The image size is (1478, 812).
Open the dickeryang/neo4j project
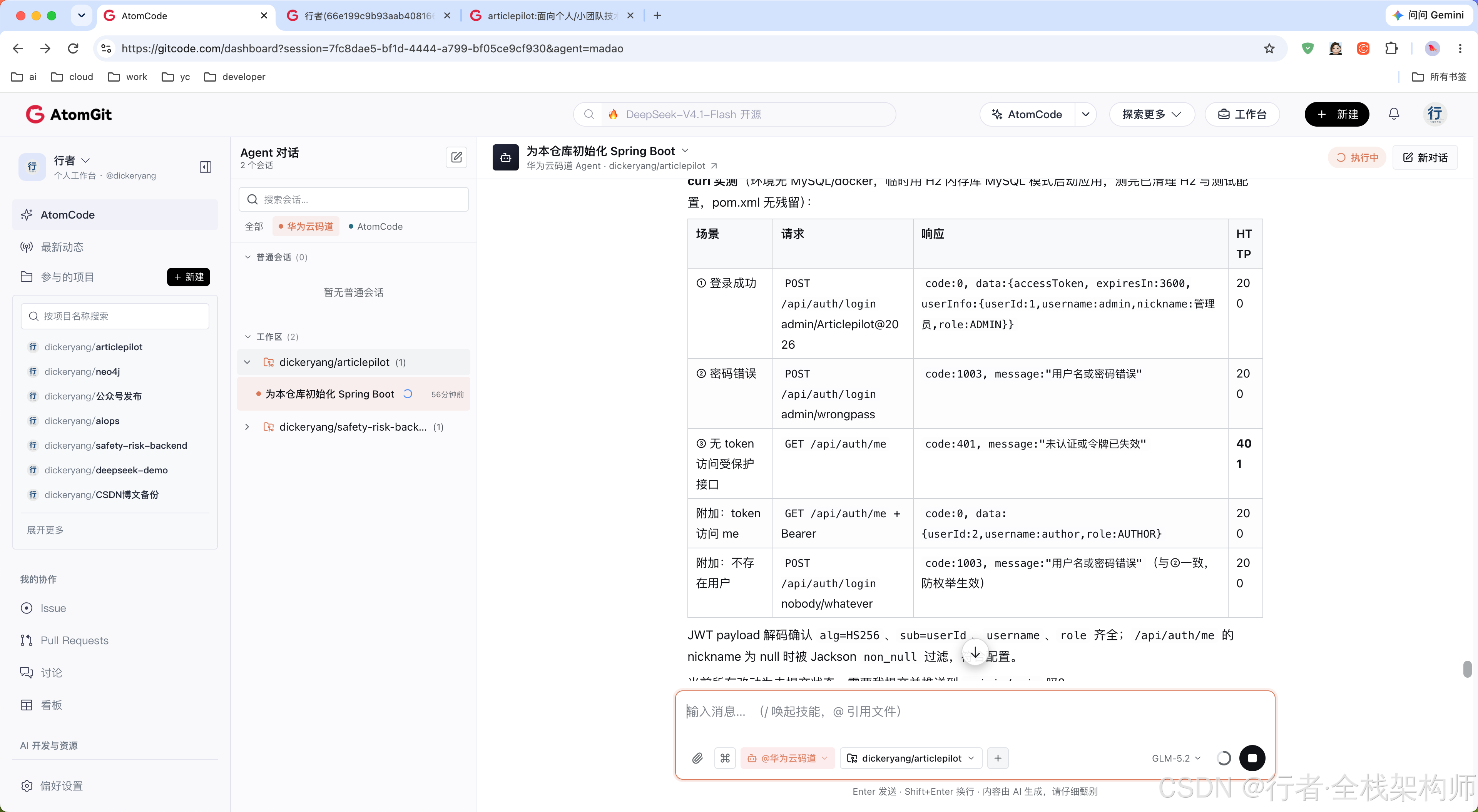point(82,372)
